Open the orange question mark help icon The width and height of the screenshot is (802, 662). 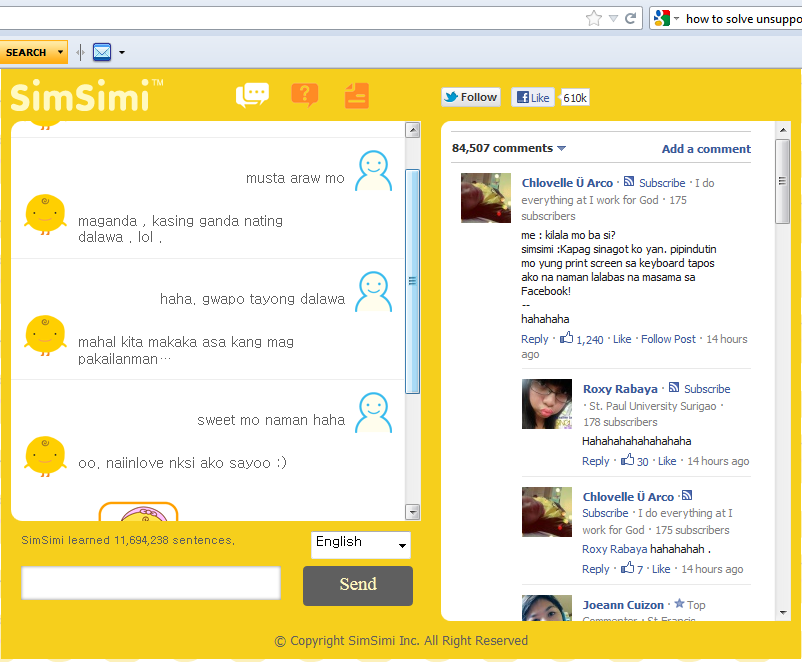point(305,95)
